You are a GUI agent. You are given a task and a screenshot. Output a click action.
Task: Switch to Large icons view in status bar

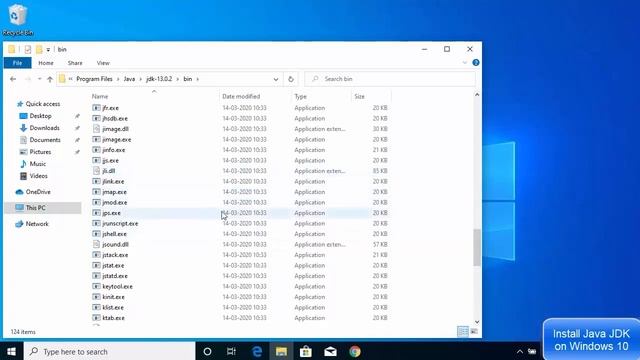[x=474, y=331]
